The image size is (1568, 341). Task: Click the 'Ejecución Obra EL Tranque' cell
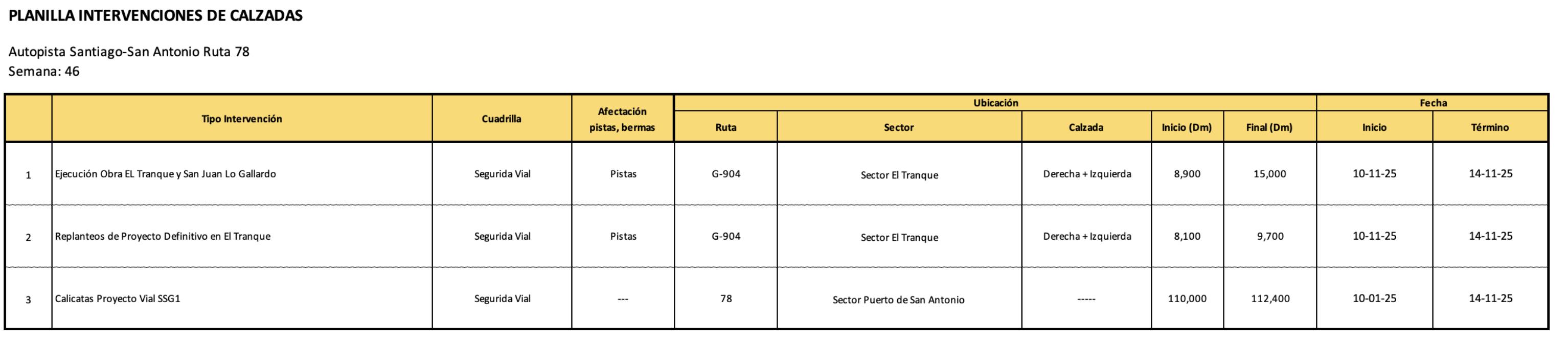pyautogui.click(x=166, y=174)
